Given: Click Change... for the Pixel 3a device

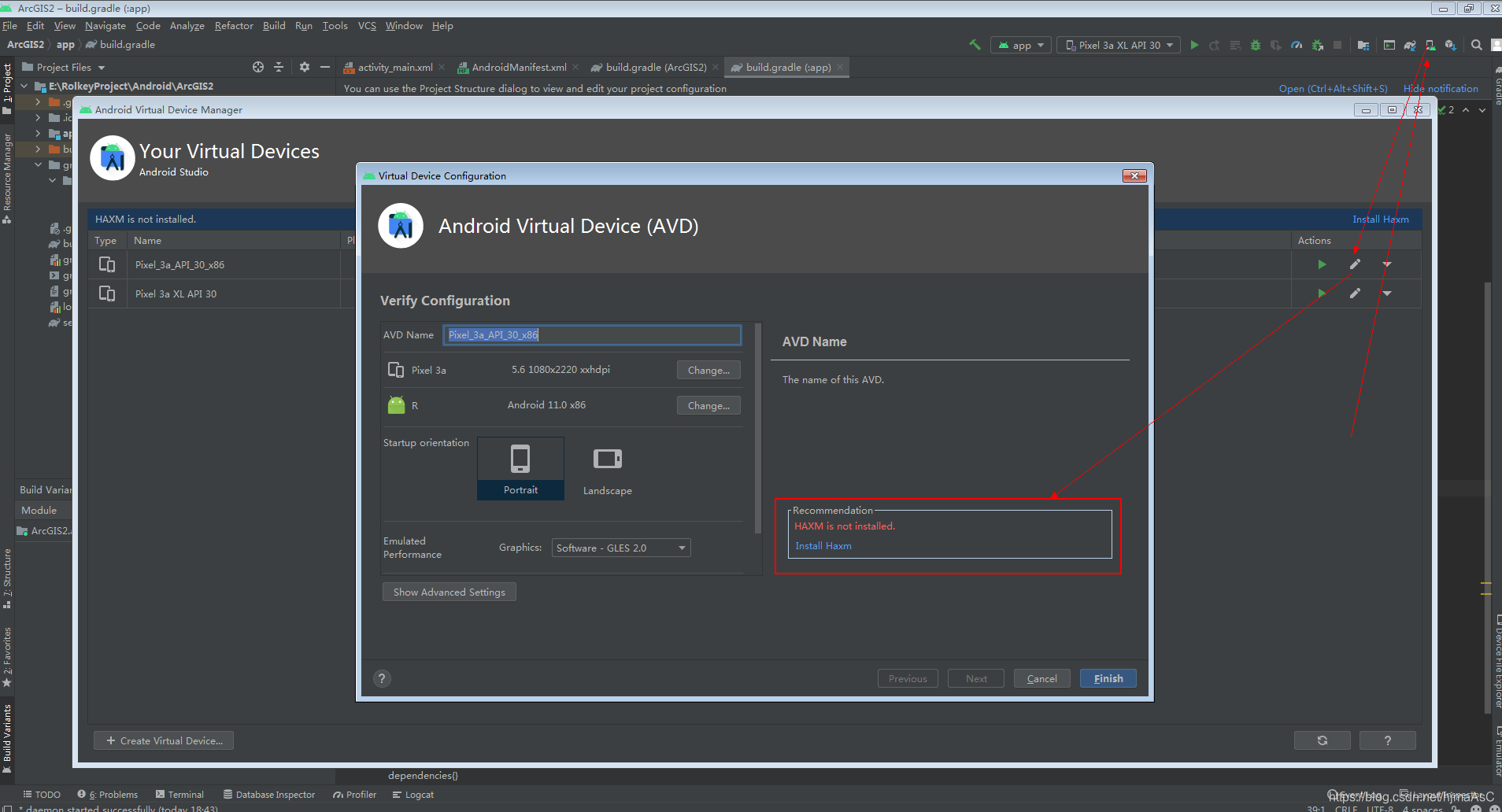Looking at the screenshot, I should coord(708,370).
